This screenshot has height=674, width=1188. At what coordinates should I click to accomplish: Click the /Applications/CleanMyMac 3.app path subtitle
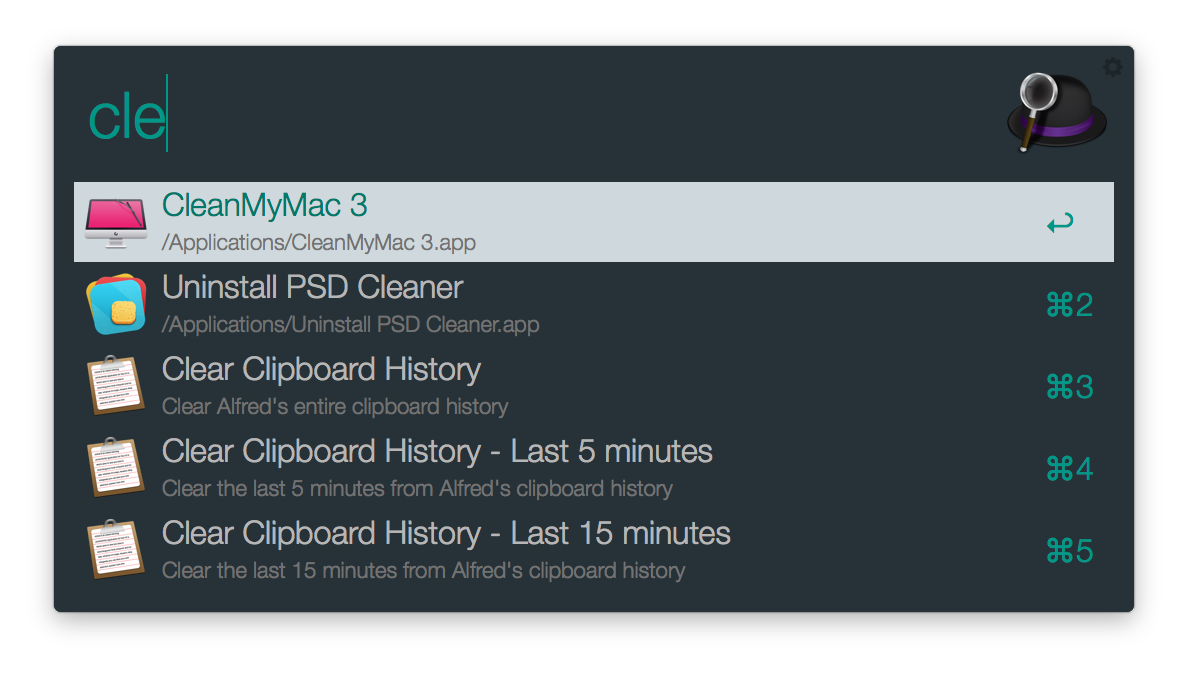tap(318, 243)
